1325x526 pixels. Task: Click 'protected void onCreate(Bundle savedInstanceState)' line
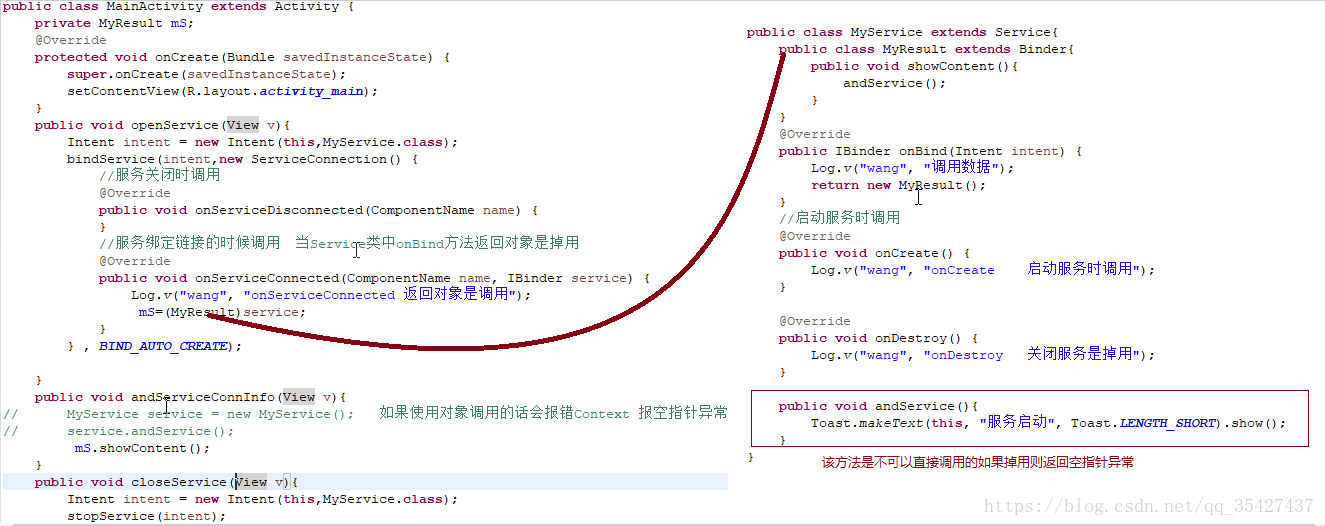click(242, 57)
